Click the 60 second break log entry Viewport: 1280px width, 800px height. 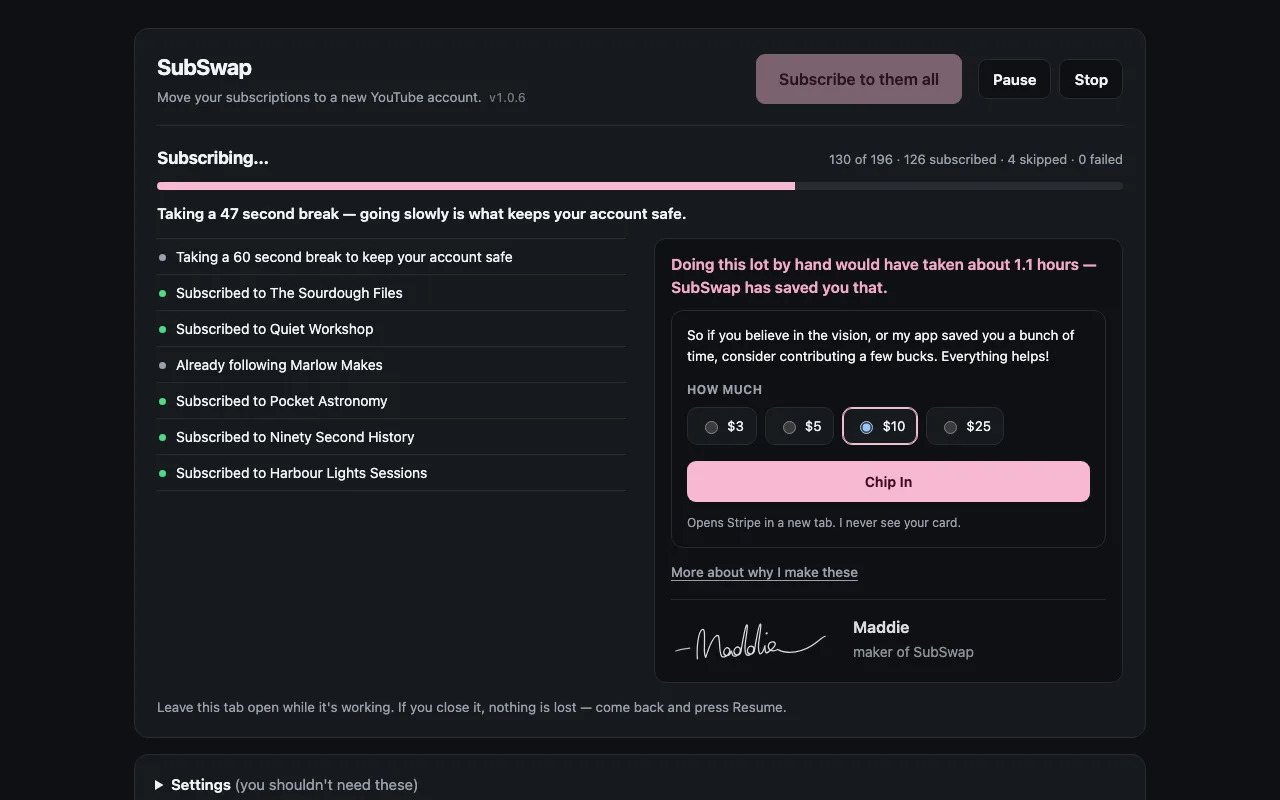pyautogui.click(x=391, y=257)
